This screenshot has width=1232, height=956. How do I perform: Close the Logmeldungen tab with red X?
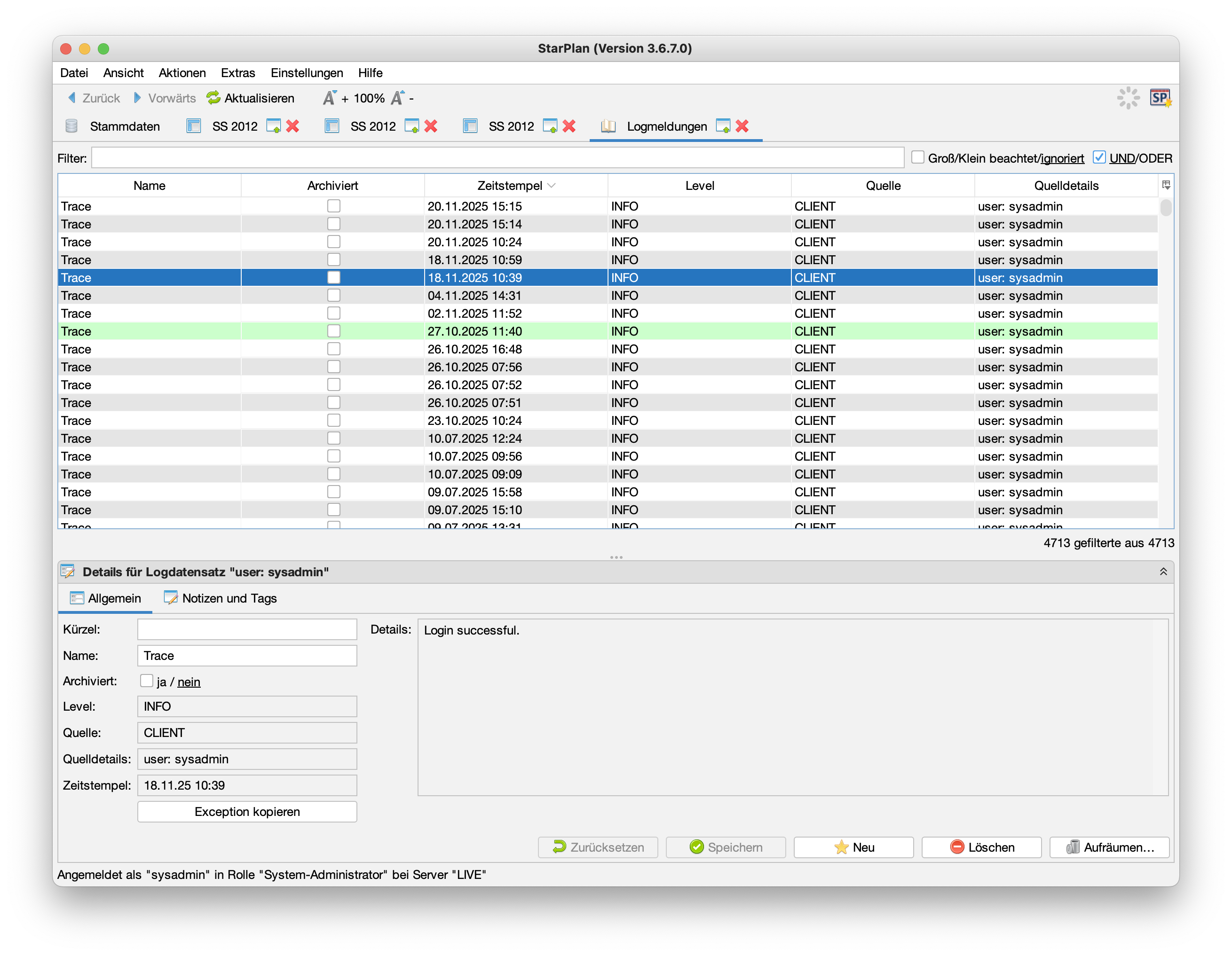[x=742, y=126]
